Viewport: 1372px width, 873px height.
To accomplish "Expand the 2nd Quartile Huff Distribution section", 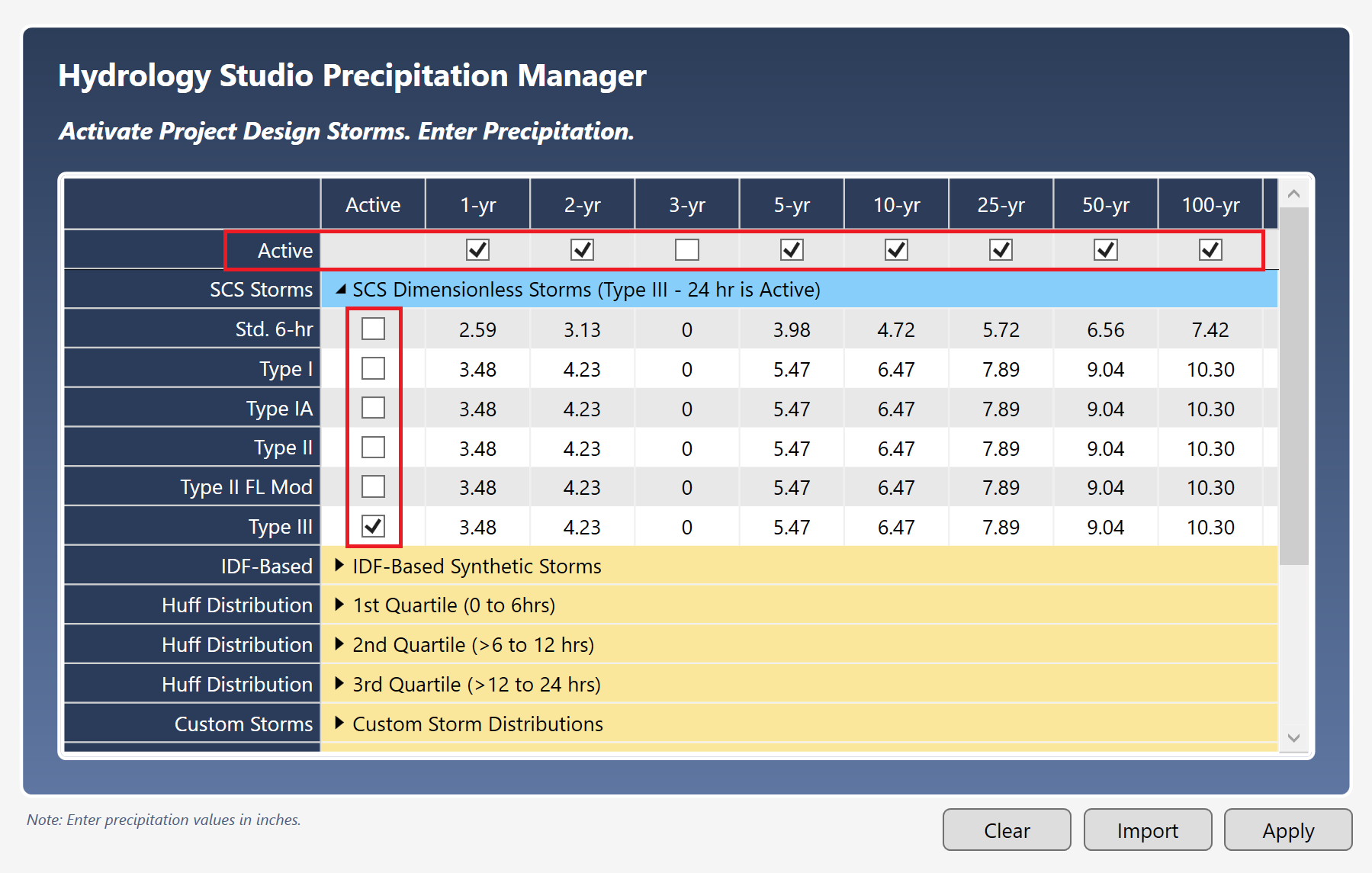I will point(339,644).
